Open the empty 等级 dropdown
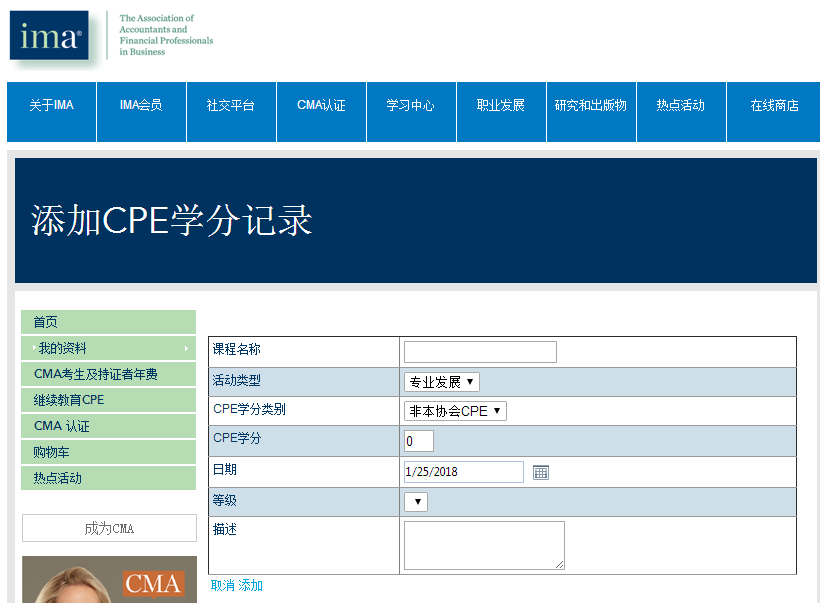Screen dimensions: 820x603 click(415, 501)
